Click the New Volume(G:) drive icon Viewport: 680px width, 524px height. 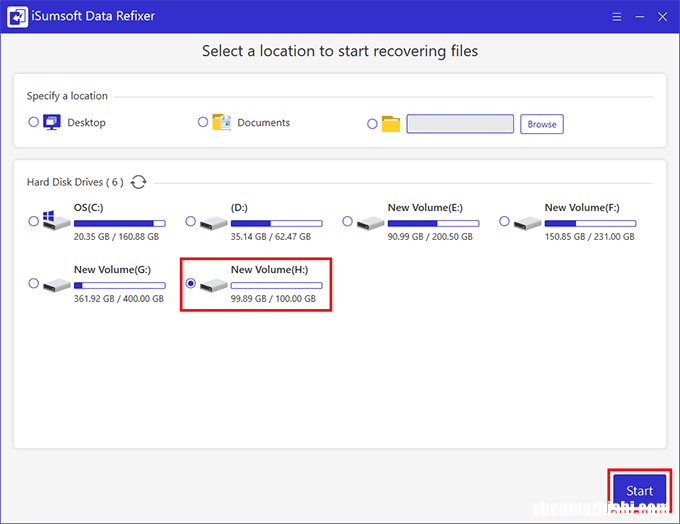[x=56, y=285]
